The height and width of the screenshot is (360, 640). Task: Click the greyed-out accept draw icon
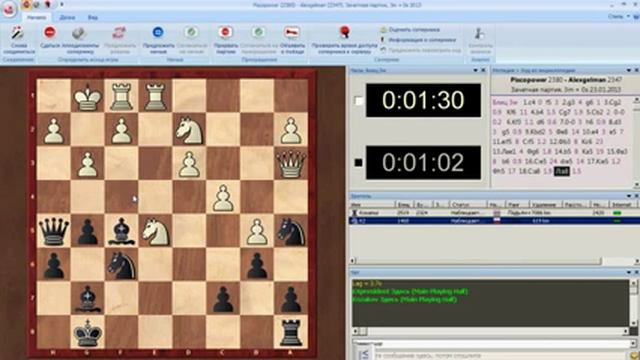pyautogui.click(x=191, y=32)
